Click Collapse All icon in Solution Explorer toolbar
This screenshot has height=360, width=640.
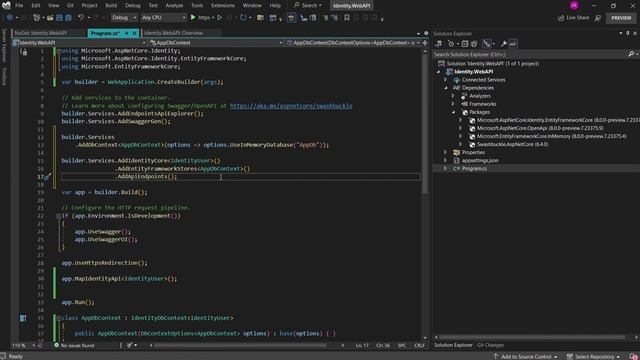tap(465, 44)
